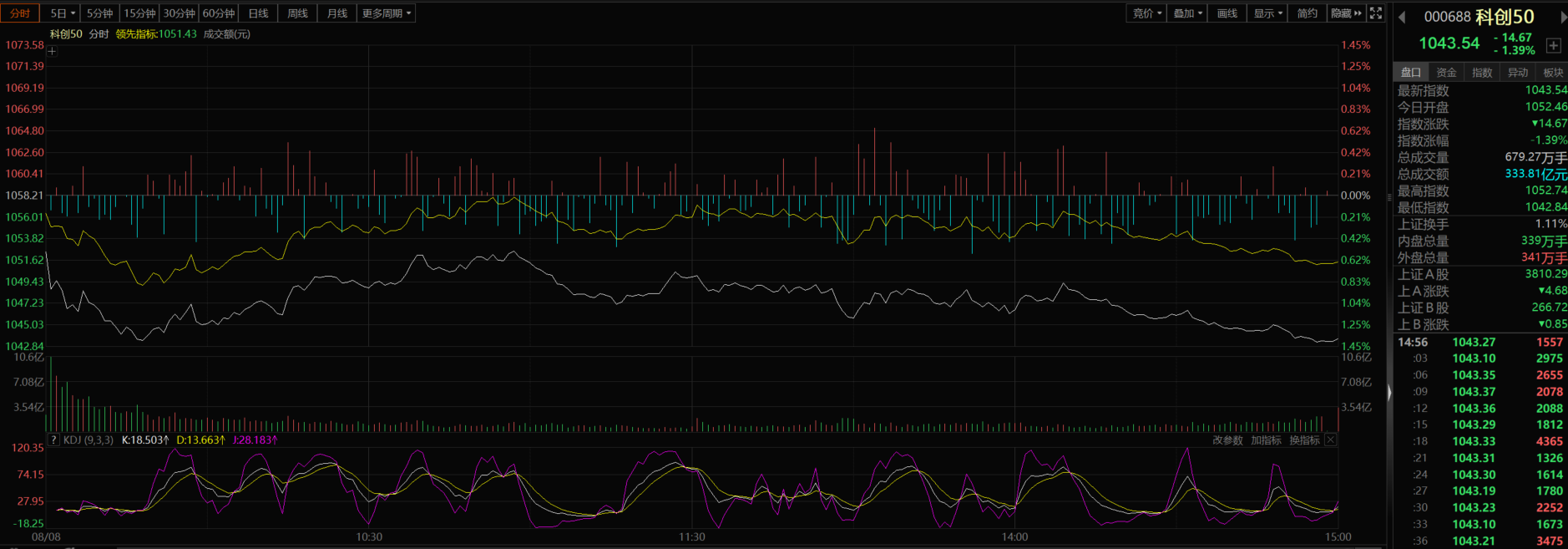Click the 画线 drawing tool button
Screen dimensions: 1568x549
(1227, 13)
